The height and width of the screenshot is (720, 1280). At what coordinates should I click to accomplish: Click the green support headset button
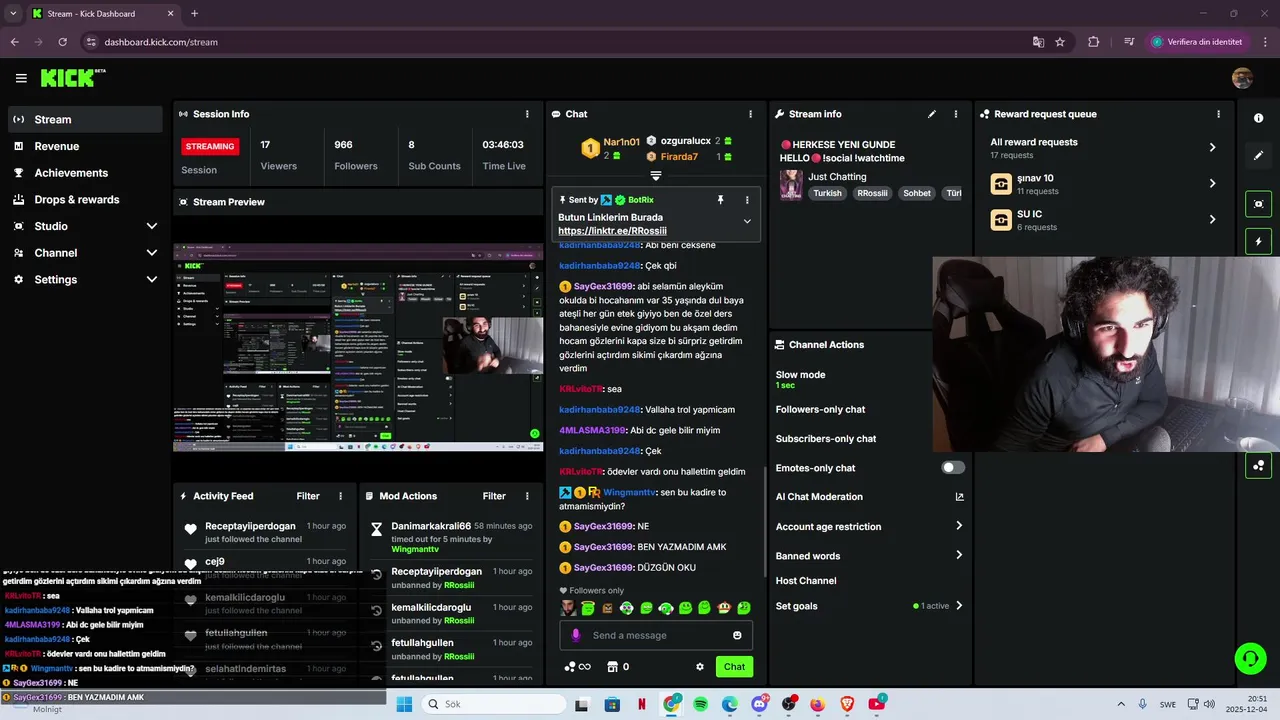[1250, 658]
